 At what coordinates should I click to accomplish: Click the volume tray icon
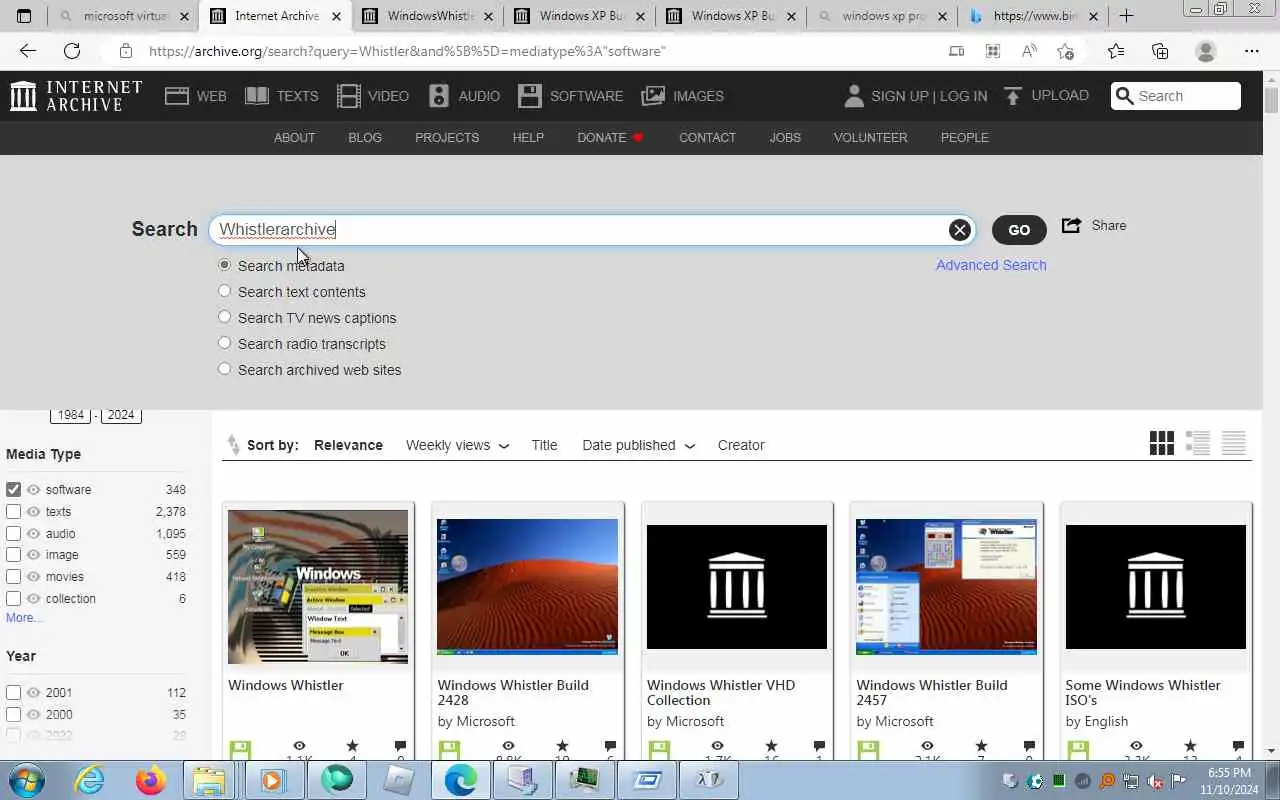click(x=1155, y=781)
